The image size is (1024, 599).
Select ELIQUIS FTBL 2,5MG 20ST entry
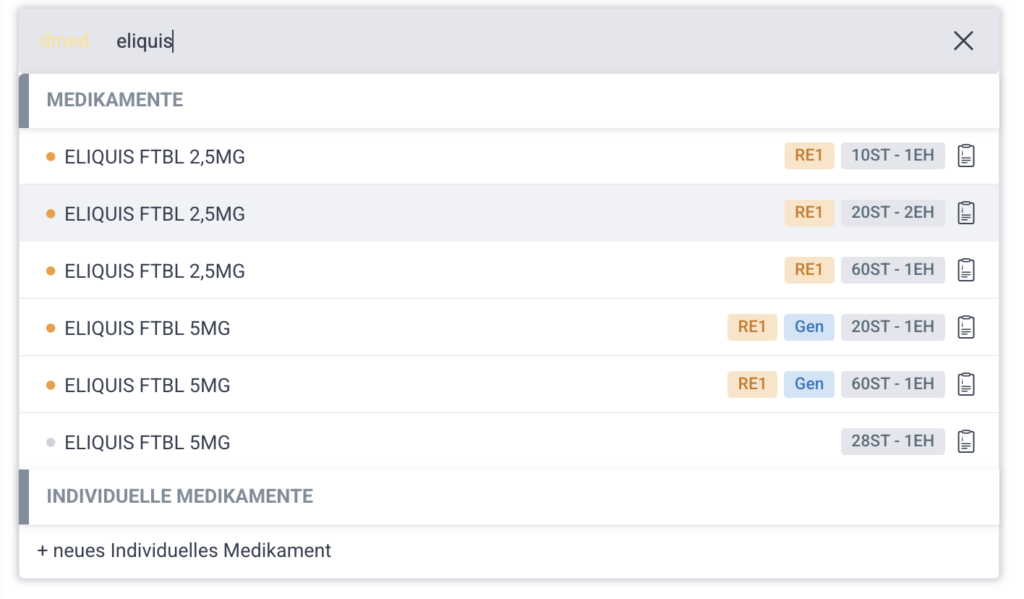[155, 214]
